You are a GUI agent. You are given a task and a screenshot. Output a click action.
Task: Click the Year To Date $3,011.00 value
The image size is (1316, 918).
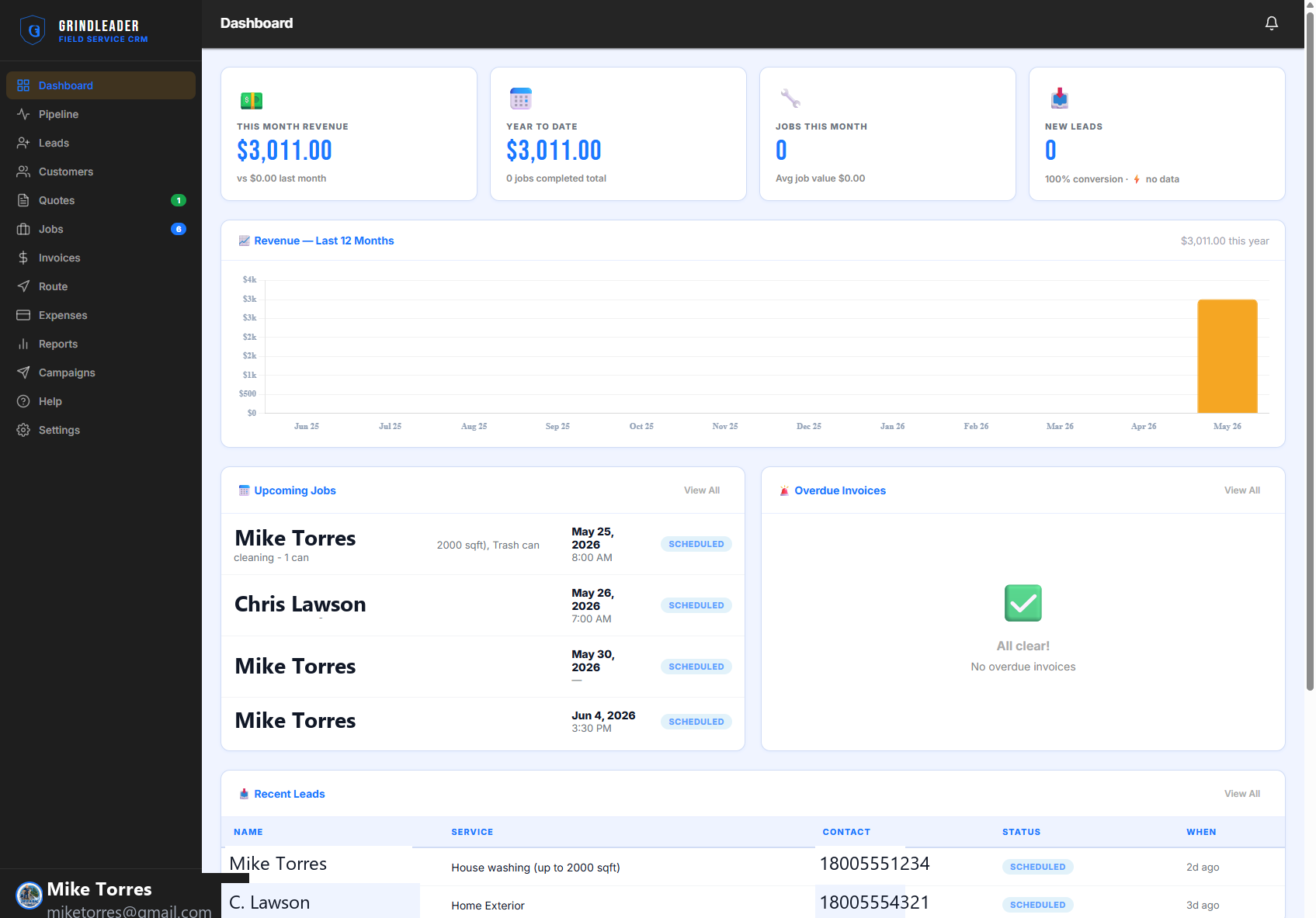point(554,151)
